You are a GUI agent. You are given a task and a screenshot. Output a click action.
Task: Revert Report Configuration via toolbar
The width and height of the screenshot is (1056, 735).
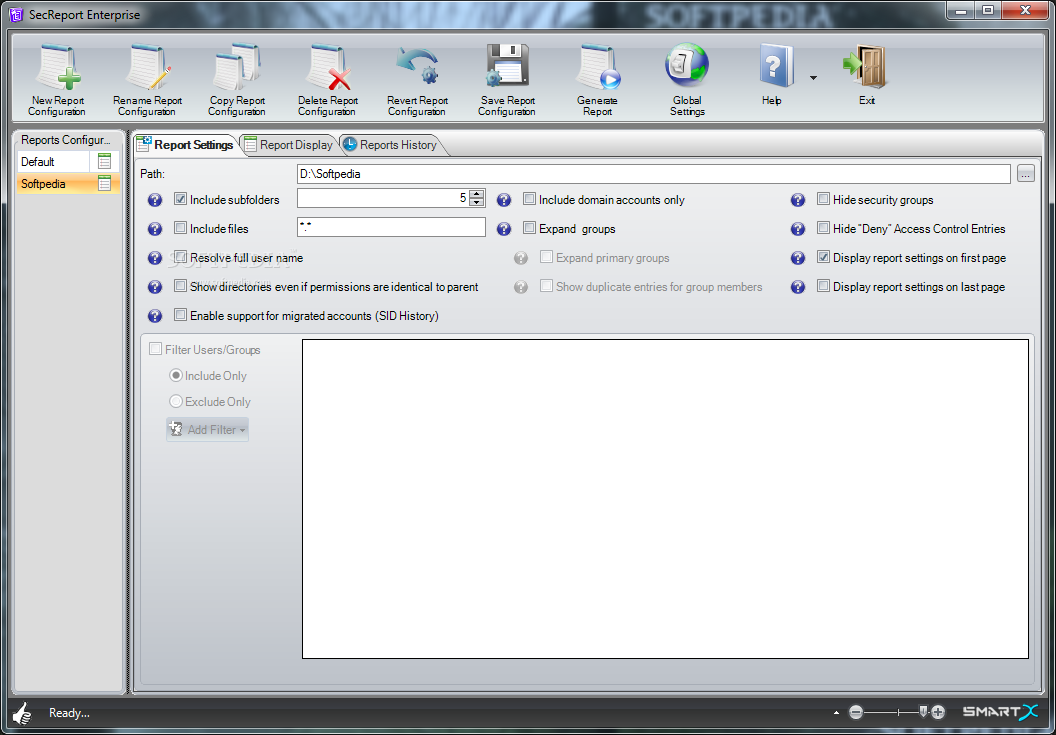click(x=418, y=79)
